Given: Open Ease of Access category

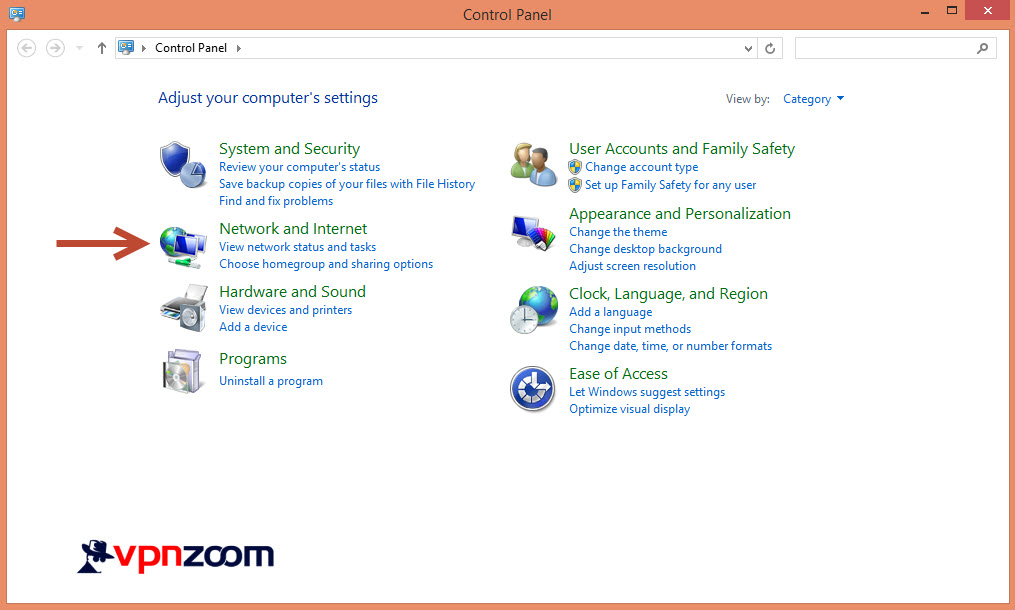Looking at the screenshot, I should pos(618,374).
